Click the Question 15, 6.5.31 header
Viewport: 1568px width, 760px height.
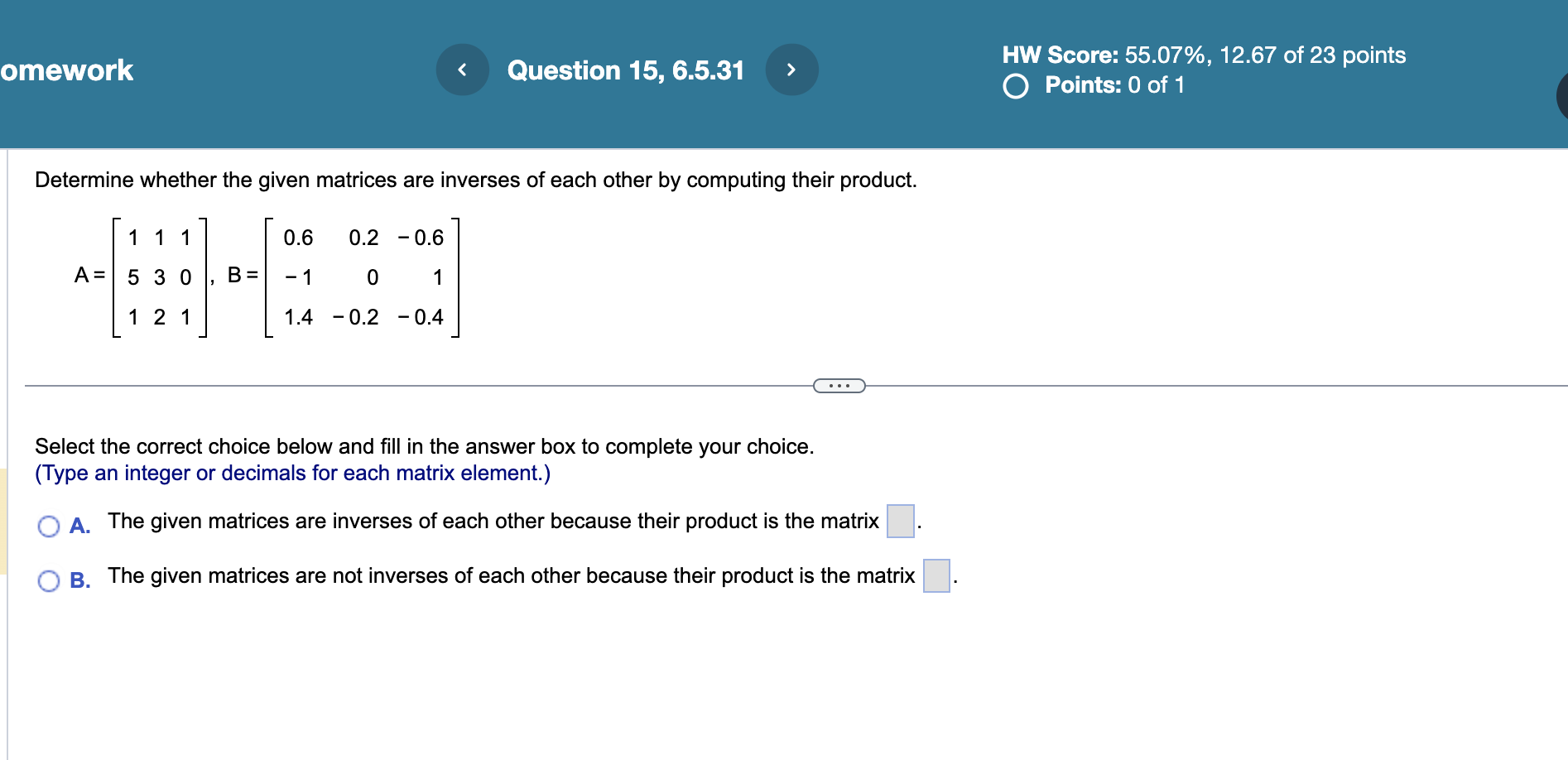627,70
